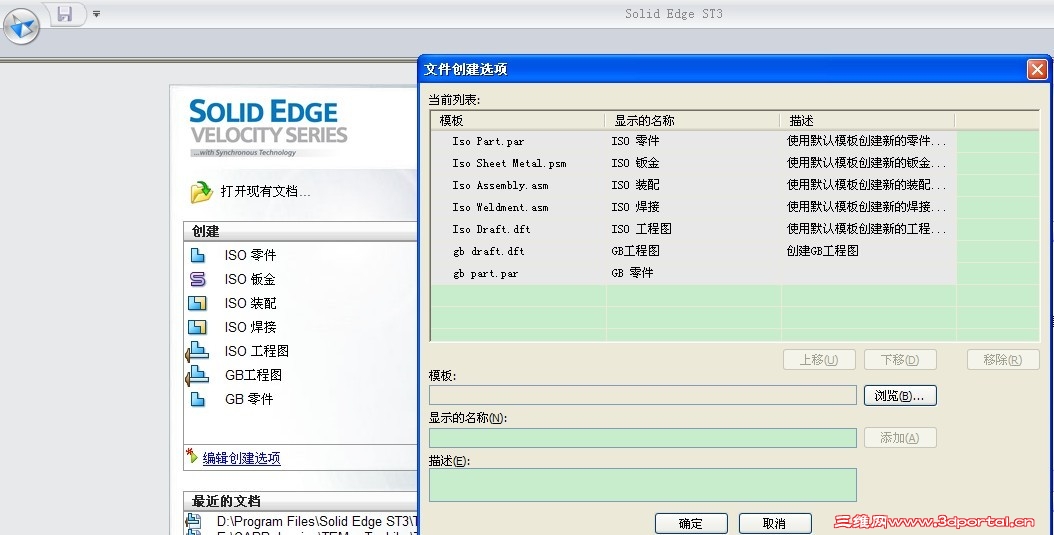1054x535 pixels.
Task: Select the Iso Draft.dft template row
Action: (694, 229)
